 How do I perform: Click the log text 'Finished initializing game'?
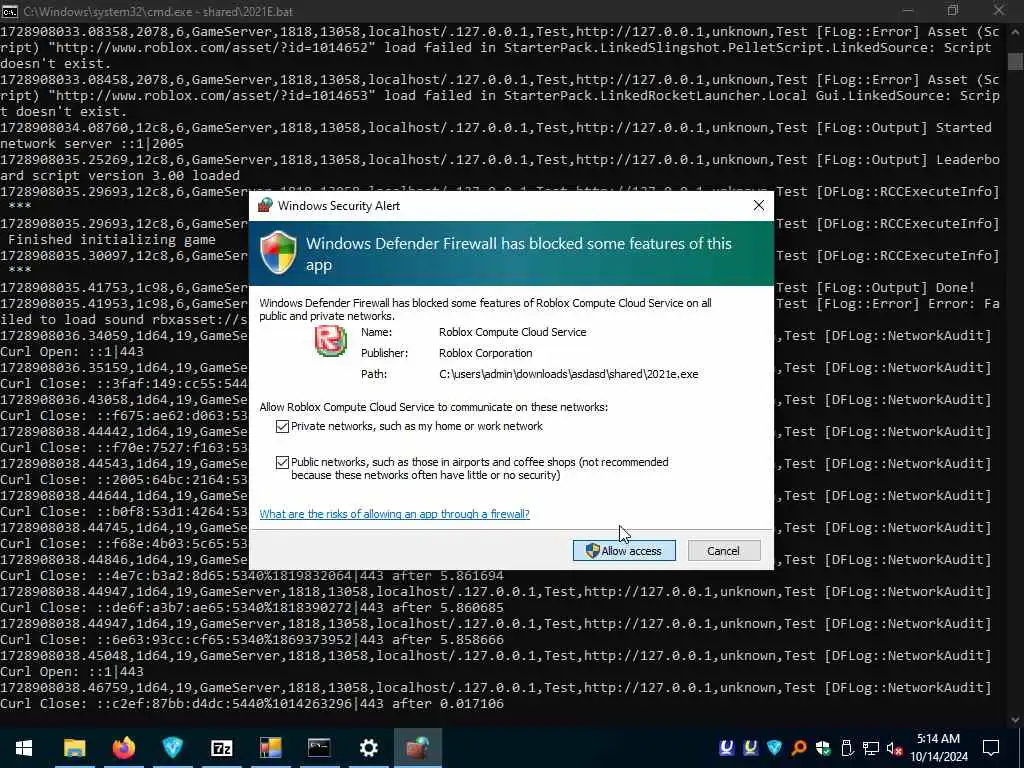(x=112, y=240)
